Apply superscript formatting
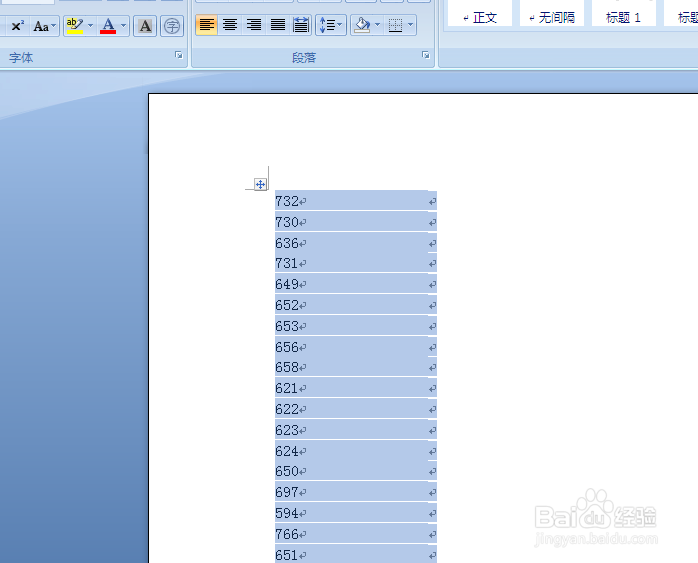698x563 pixels. pyautogui.click(x=17, y=26)
